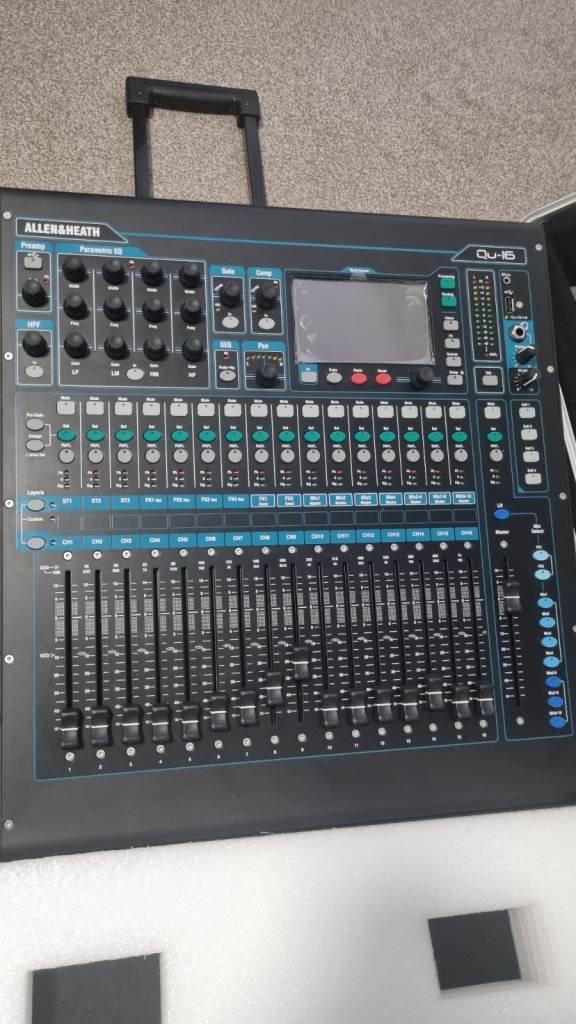576x1024 pixels.
Task: Select the FX1 mix select key
Action: point(540,556)
